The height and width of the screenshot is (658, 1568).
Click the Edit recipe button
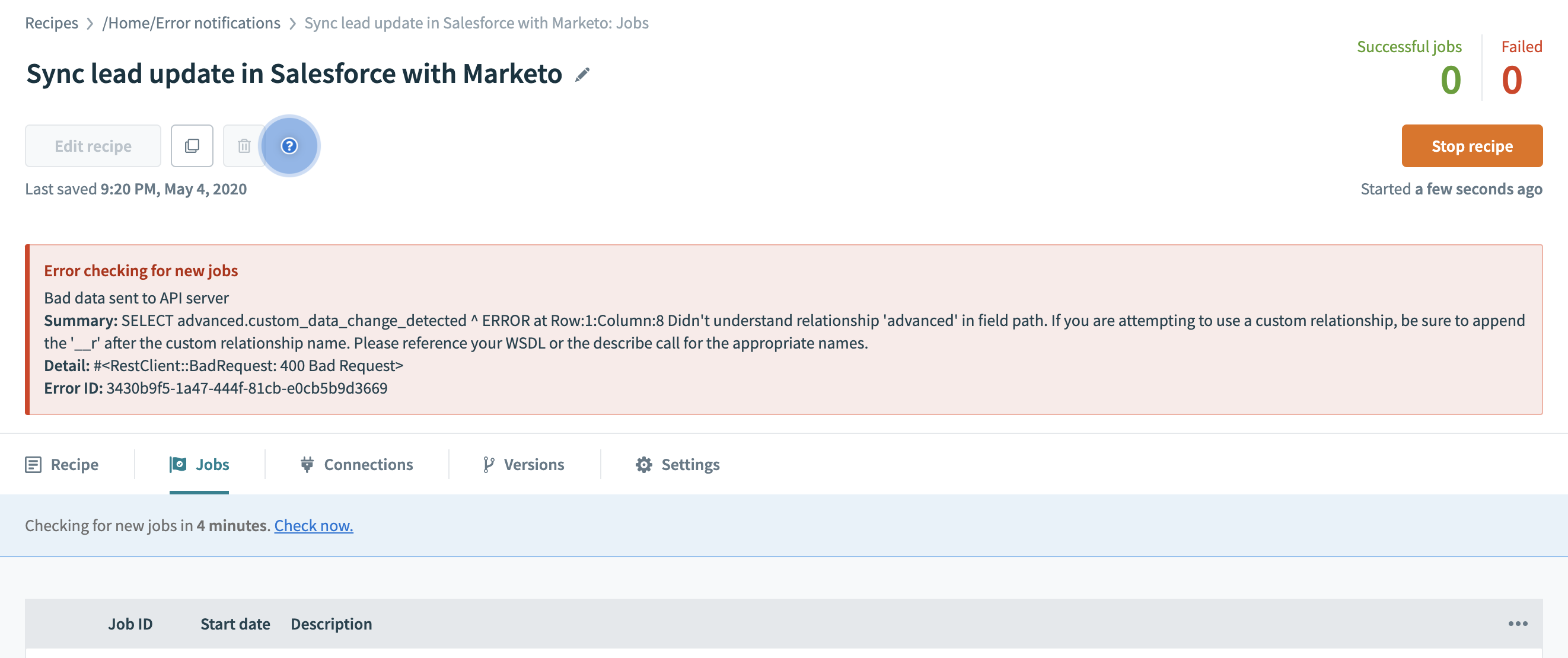[93, 146]
